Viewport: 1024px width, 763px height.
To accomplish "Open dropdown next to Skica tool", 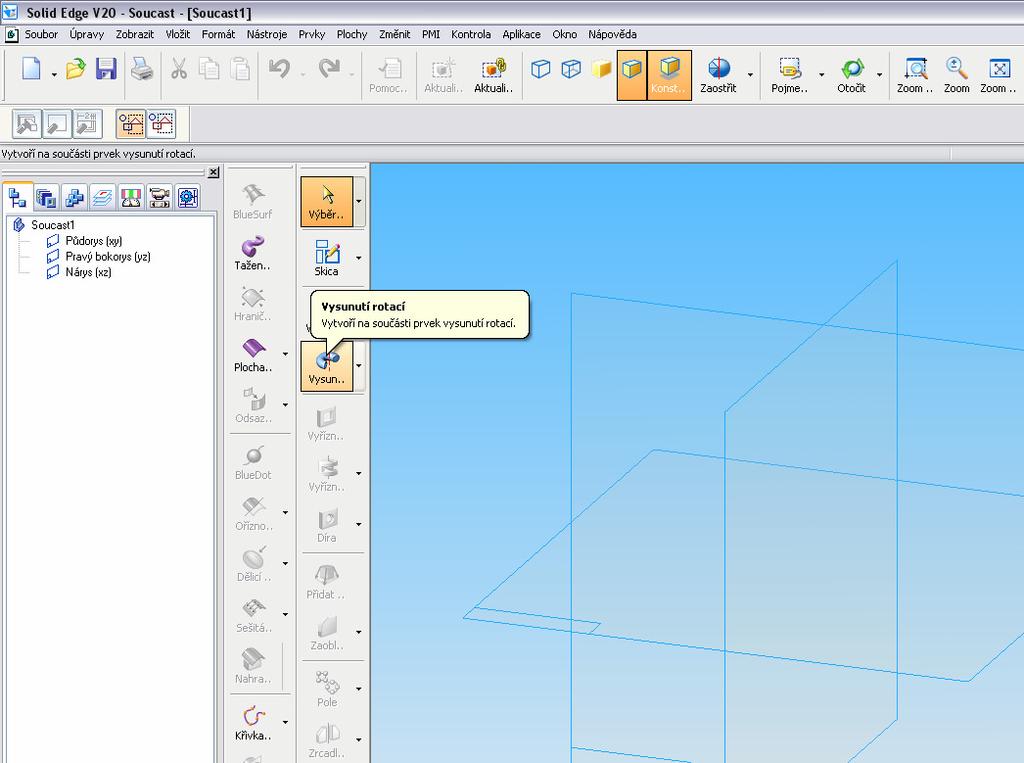I will coord(359,259).
